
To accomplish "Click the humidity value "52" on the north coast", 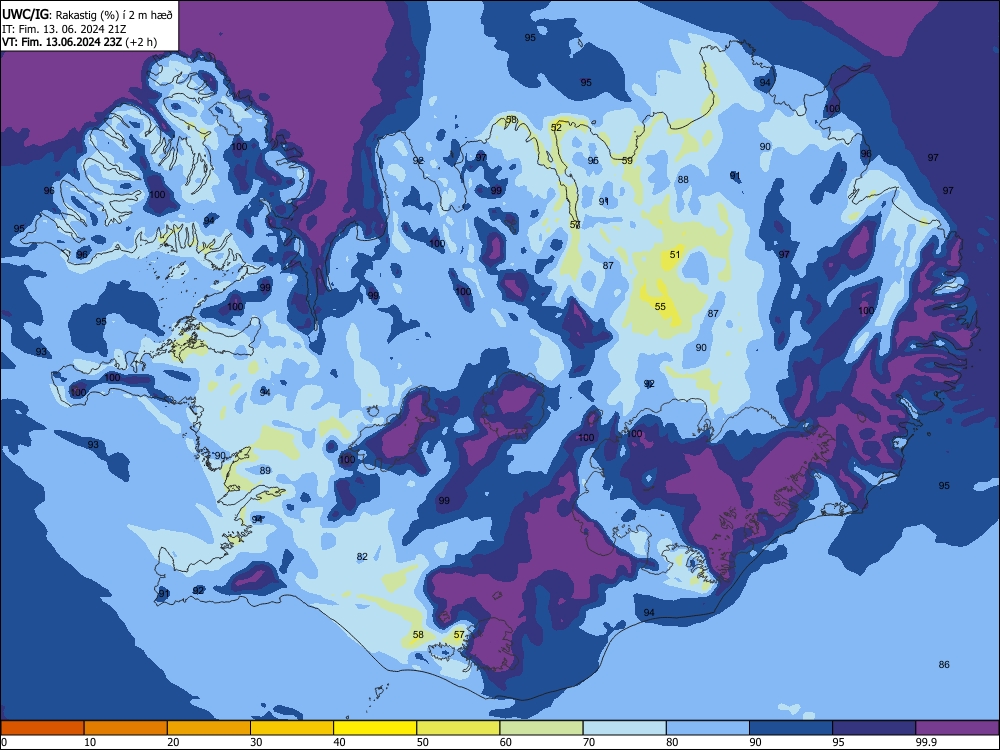I will coord(556,128).
